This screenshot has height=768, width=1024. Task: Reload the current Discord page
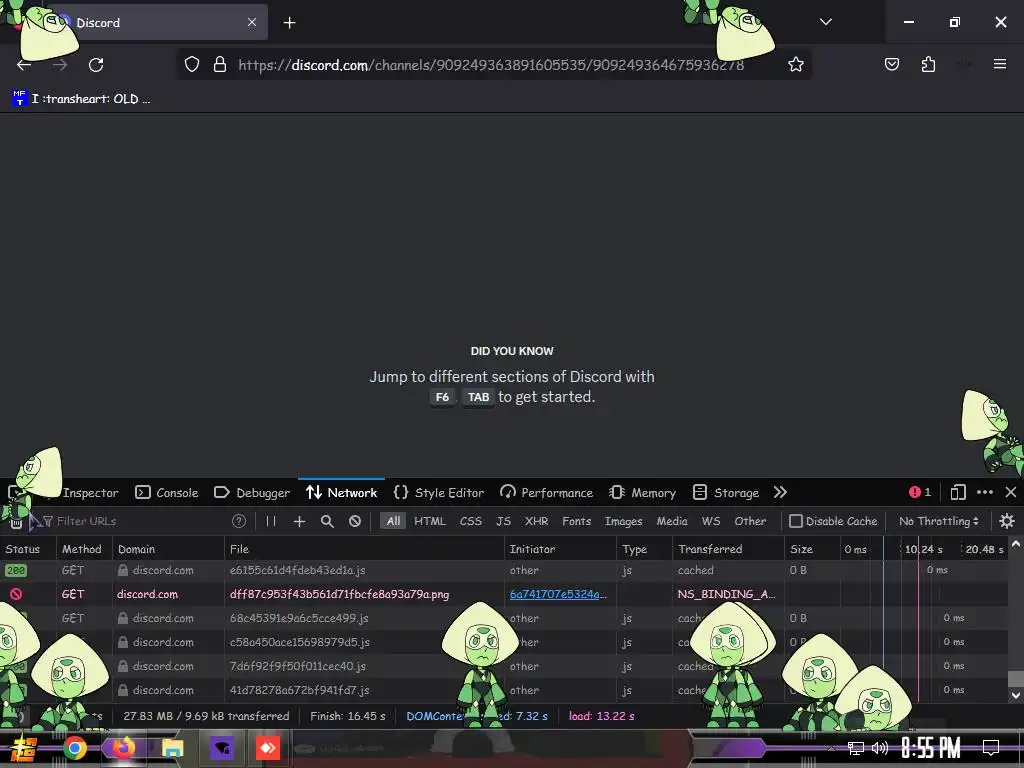96,65
